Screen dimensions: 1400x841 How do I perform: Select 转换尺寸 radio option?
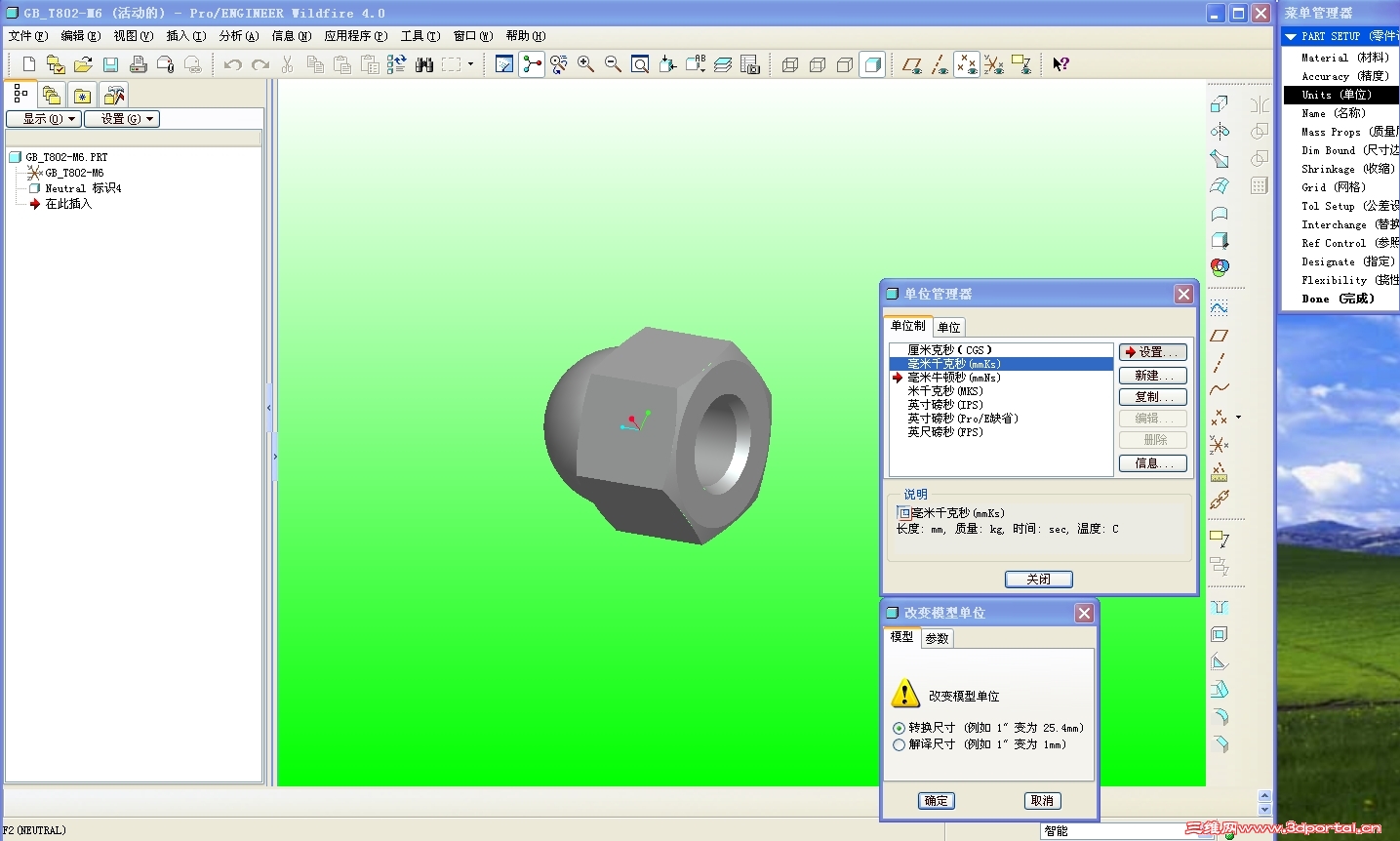[900, 728]
